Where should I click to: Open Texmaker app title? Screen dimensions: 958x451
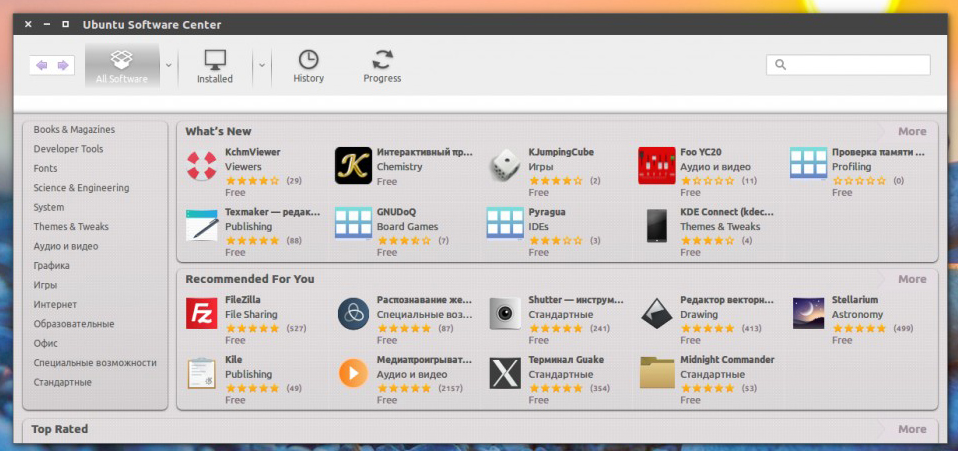pos(272,212)
